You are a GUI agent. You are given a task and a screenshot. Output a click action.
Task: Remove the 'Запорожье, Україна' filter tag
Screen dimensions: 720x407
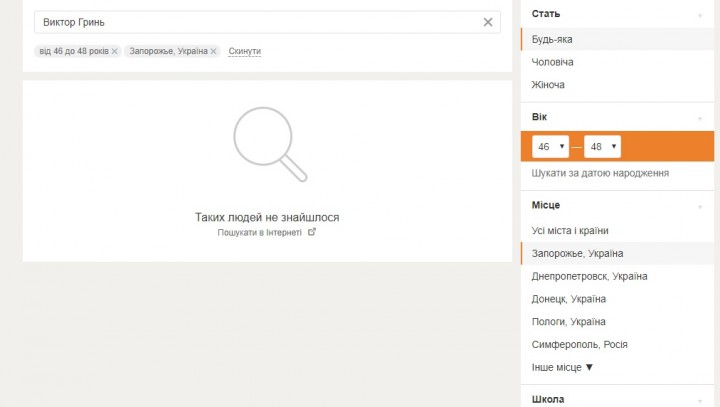point(213,51)
